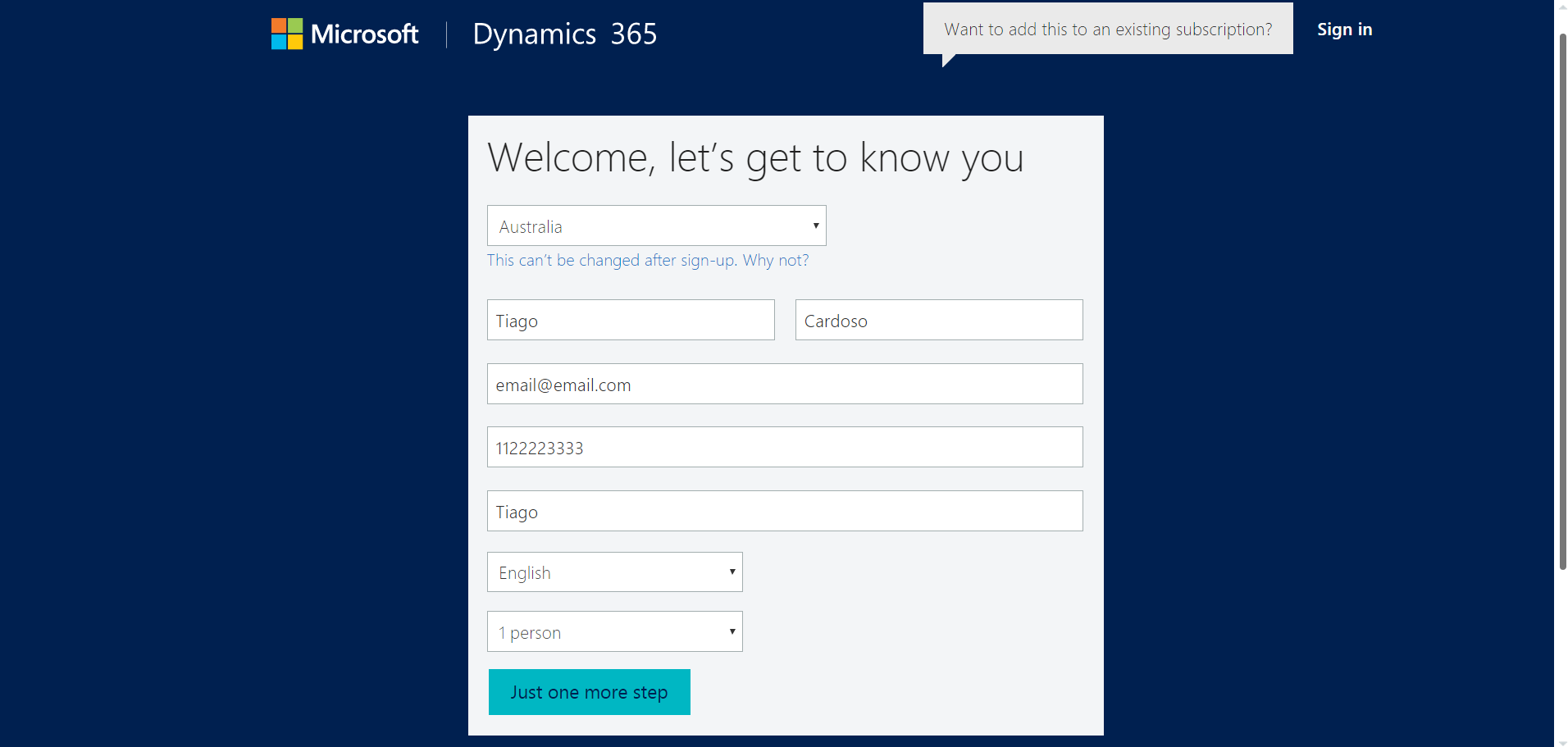Click the vertical scrollbar thumb
Viewport: 1568px width, 747px height.
(x=1561, y=303)
